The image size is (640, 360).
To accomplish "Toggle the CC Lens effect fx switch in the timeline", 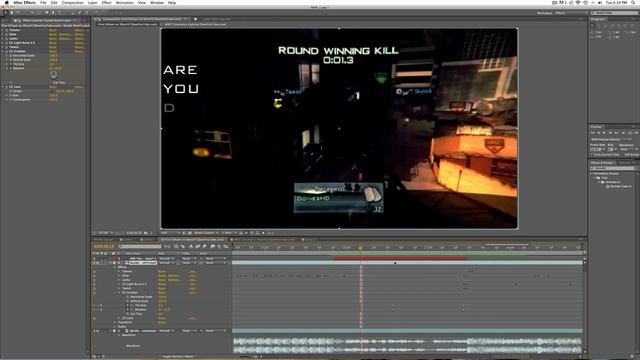I will pyautogui.click(x=94, y=318).
